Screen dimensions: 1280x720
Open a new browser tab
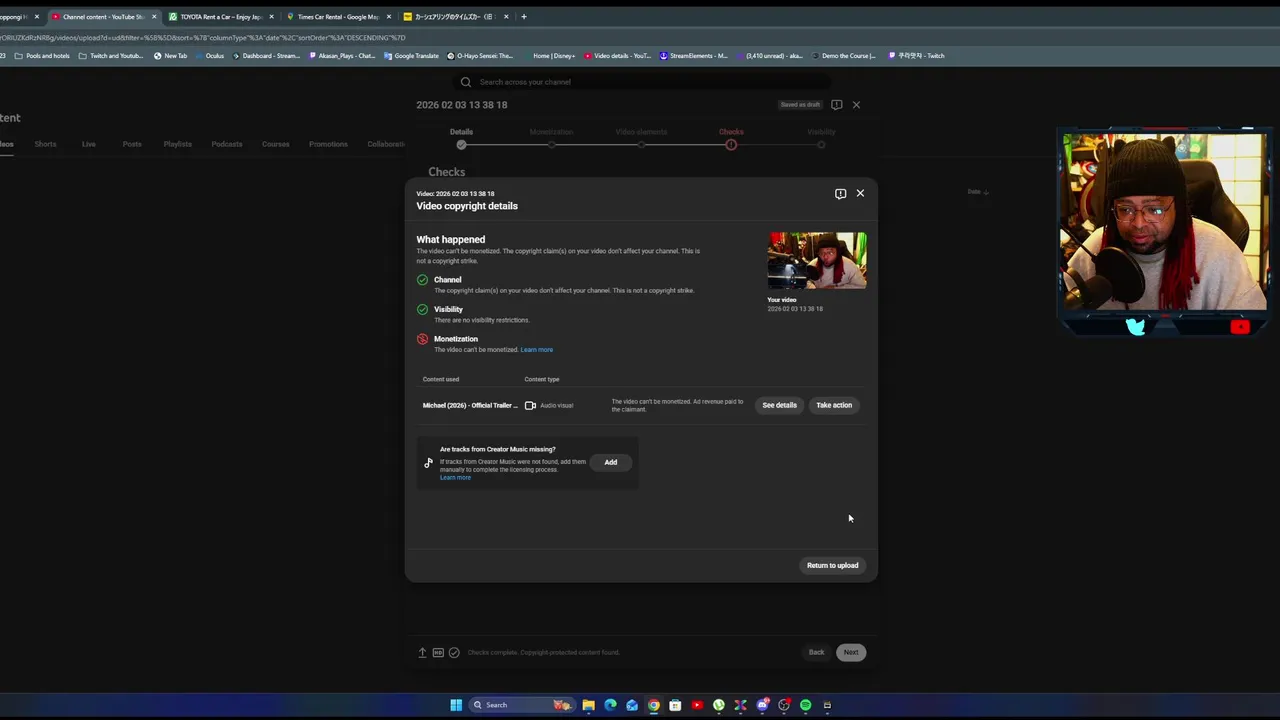click(x=523, y=16)
